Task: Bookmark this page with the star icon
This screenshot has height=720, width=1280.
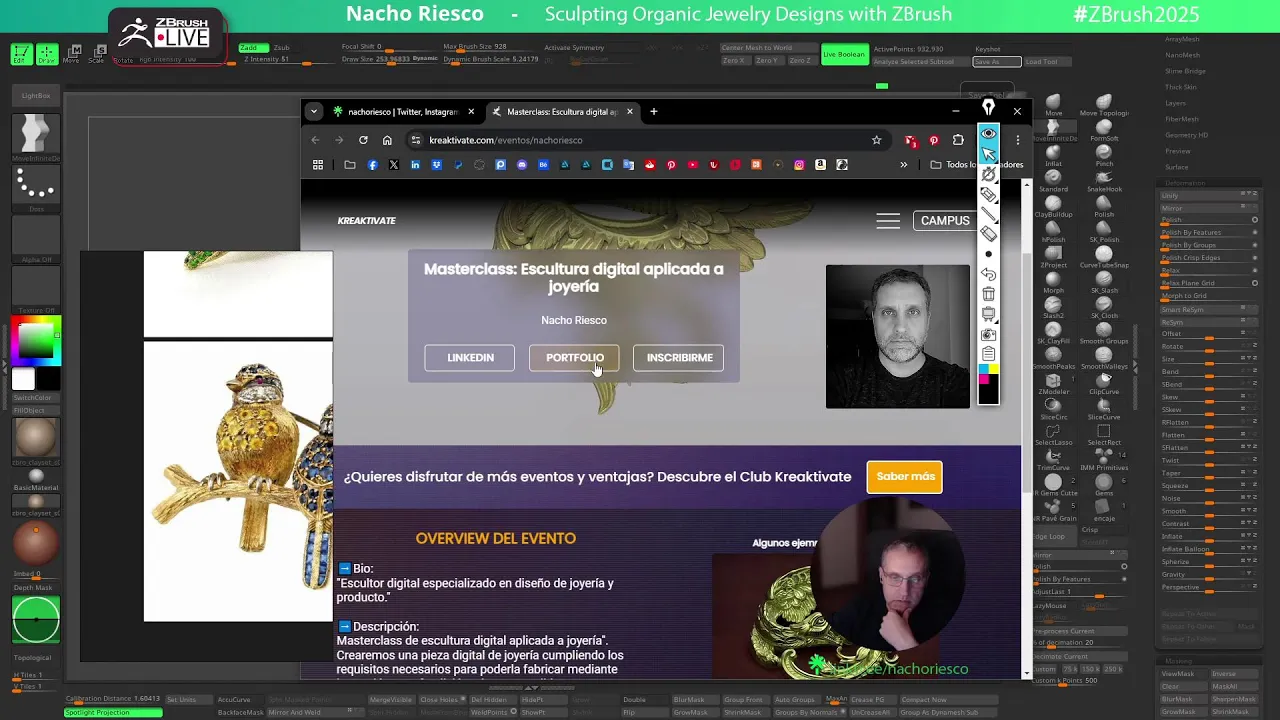Action: tap(876, 140)
